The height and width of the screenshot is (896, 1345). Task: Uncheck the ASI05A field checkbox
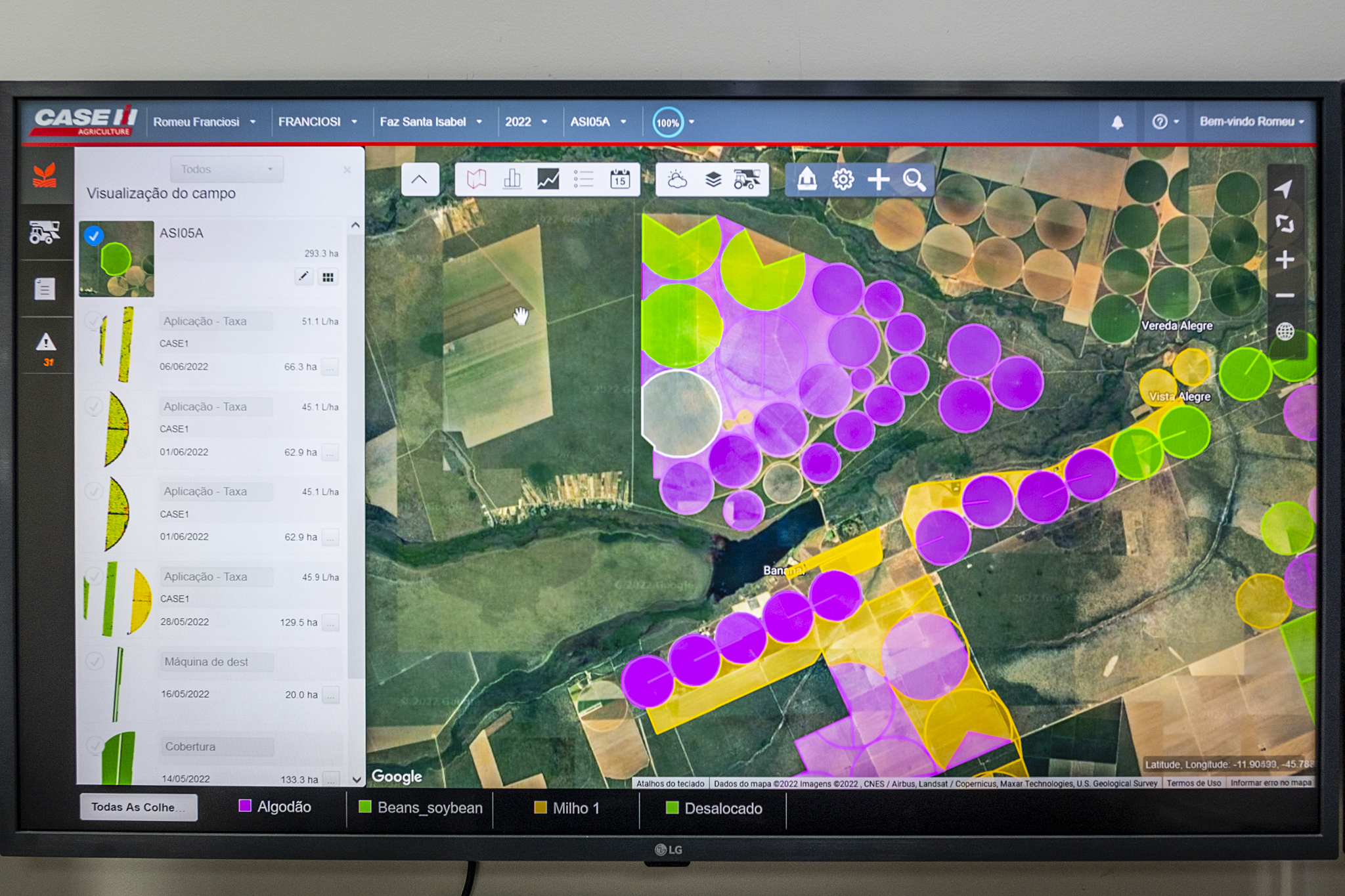[94, 236]
